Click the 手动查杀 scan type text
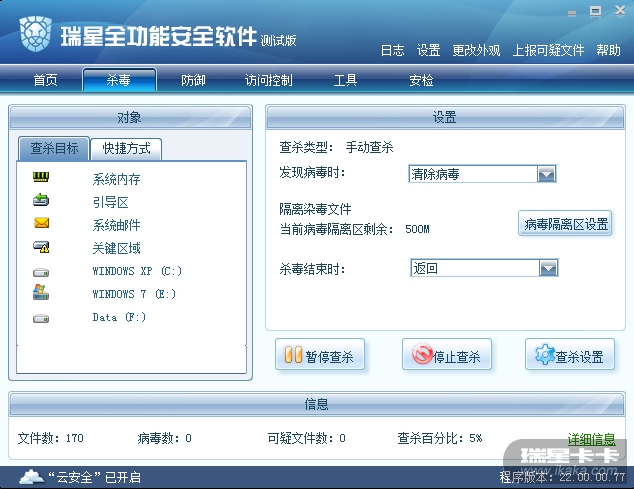 coord(369,147)
